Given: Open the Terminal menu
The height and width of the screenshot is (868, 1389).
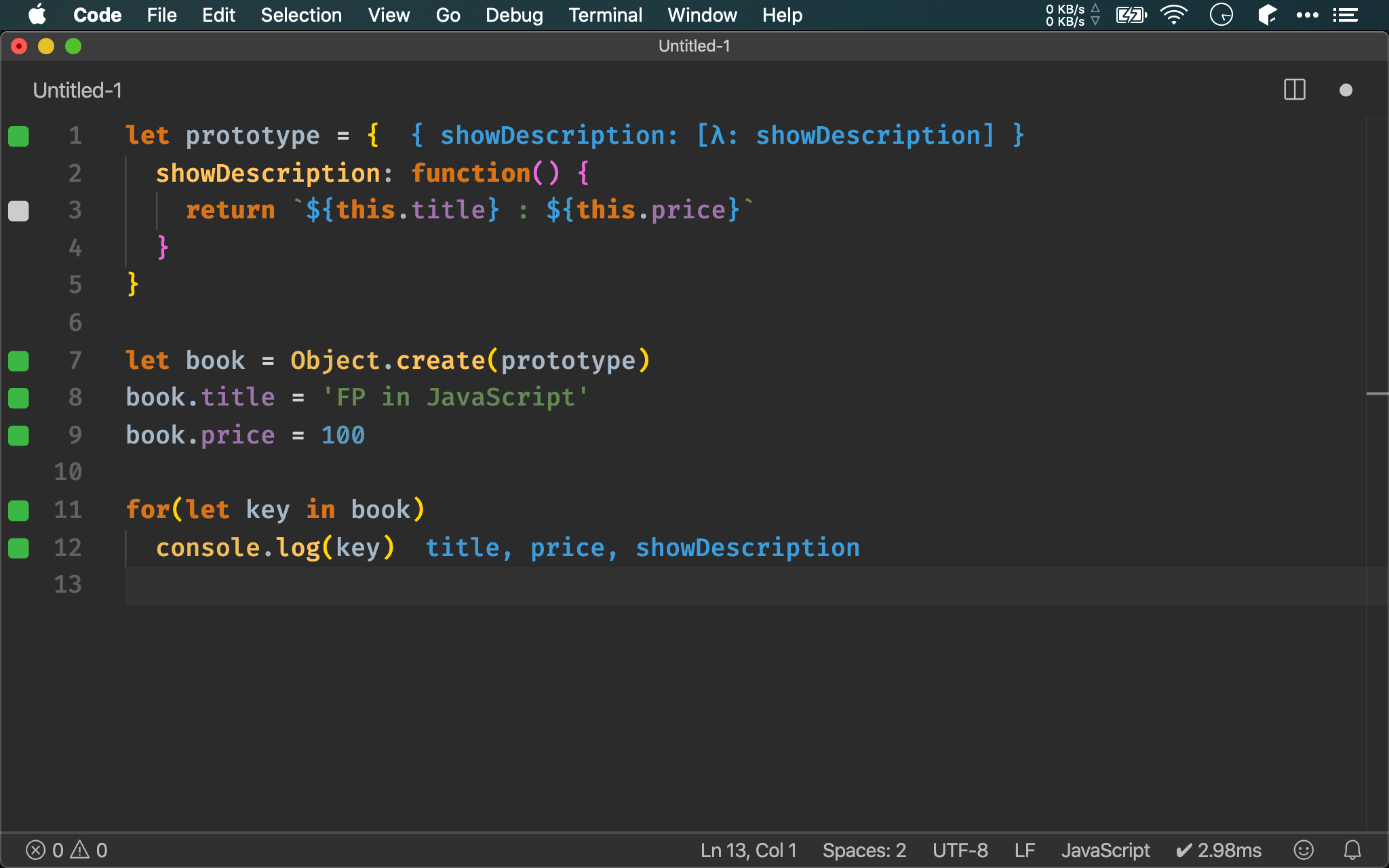Looking at the screenshot, I should (x=605, y=15).
